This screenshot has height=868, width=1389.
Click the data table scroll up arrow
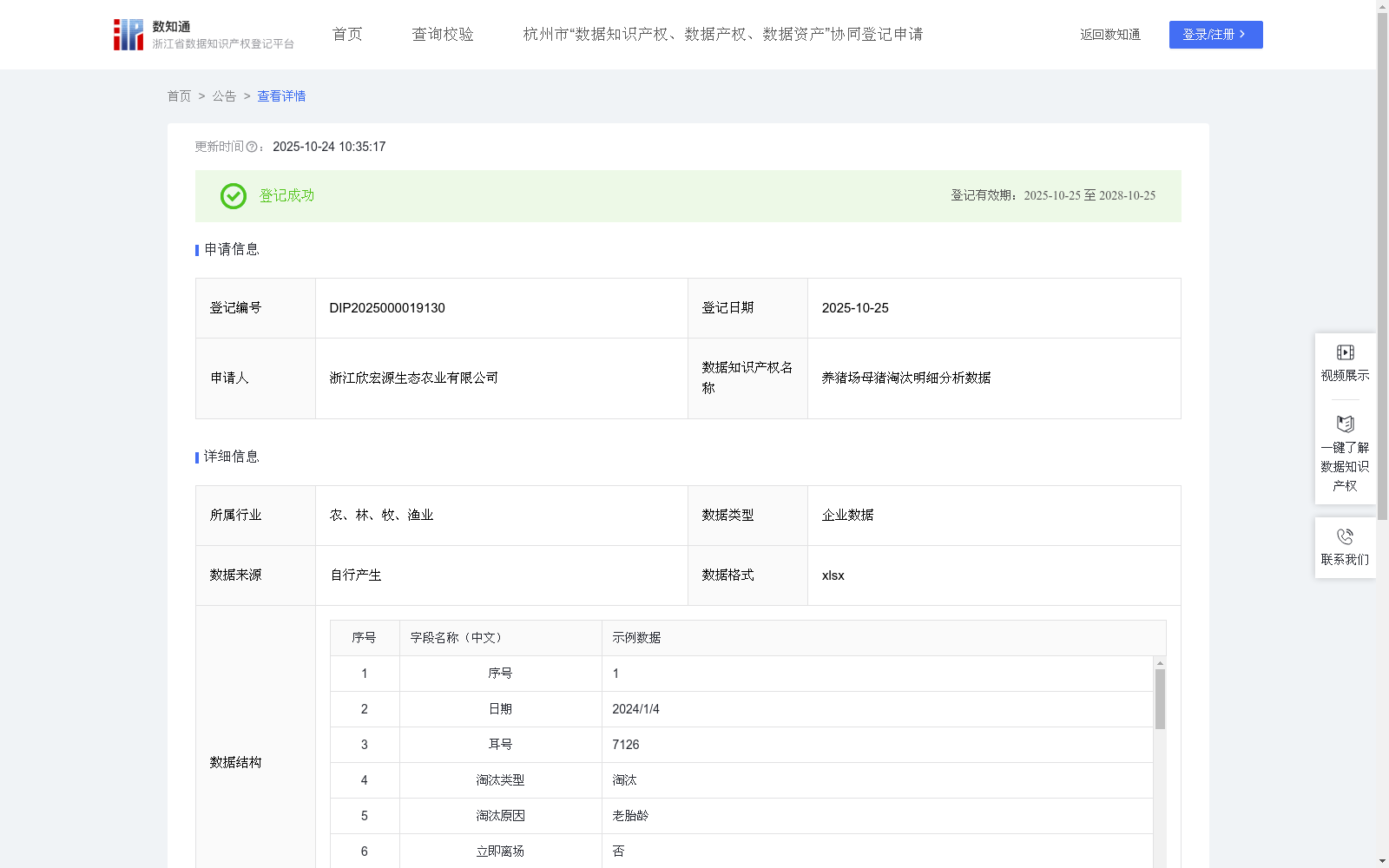coord(1160,663)
